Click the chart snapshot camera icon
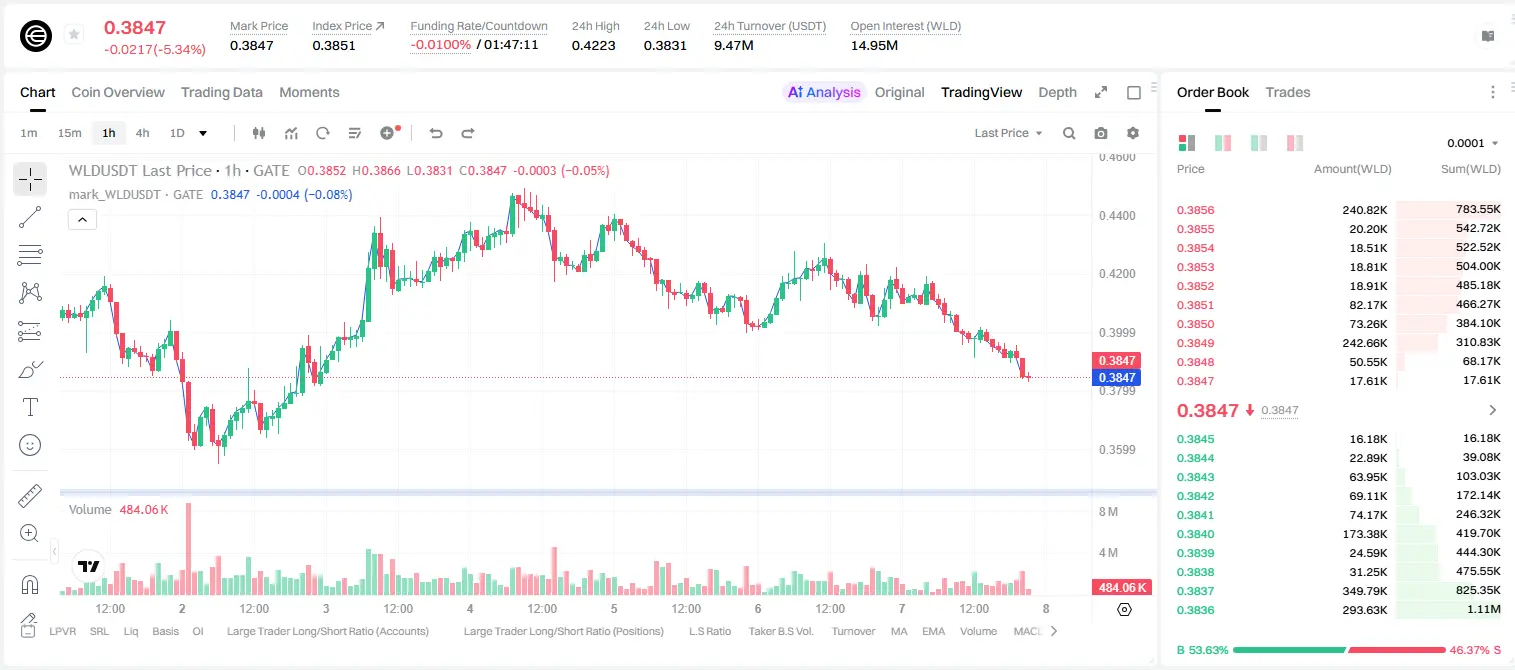Viewport: 1515px width, 670px height. pos(1101,133)
